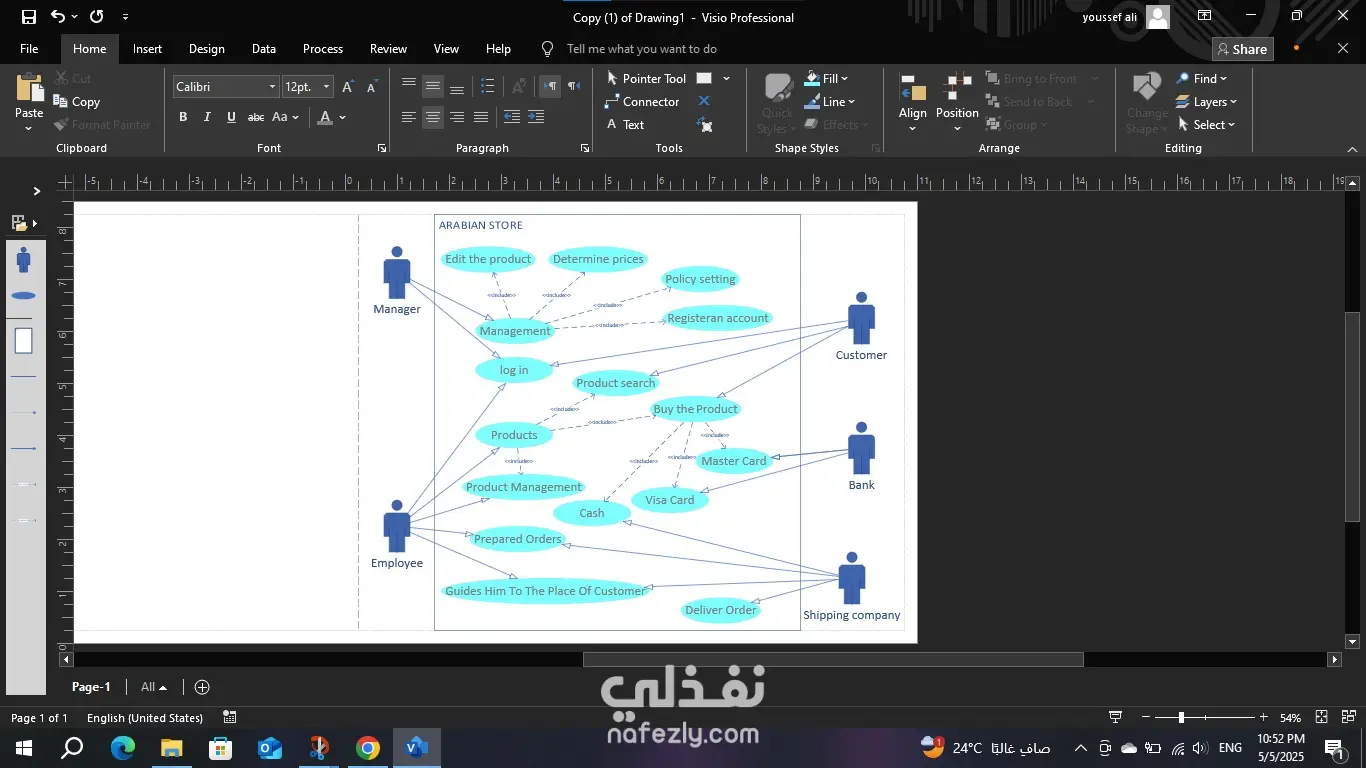Click the Increase Font Size icon
This screenshot has height=768, width=1366.
(347, 87)
